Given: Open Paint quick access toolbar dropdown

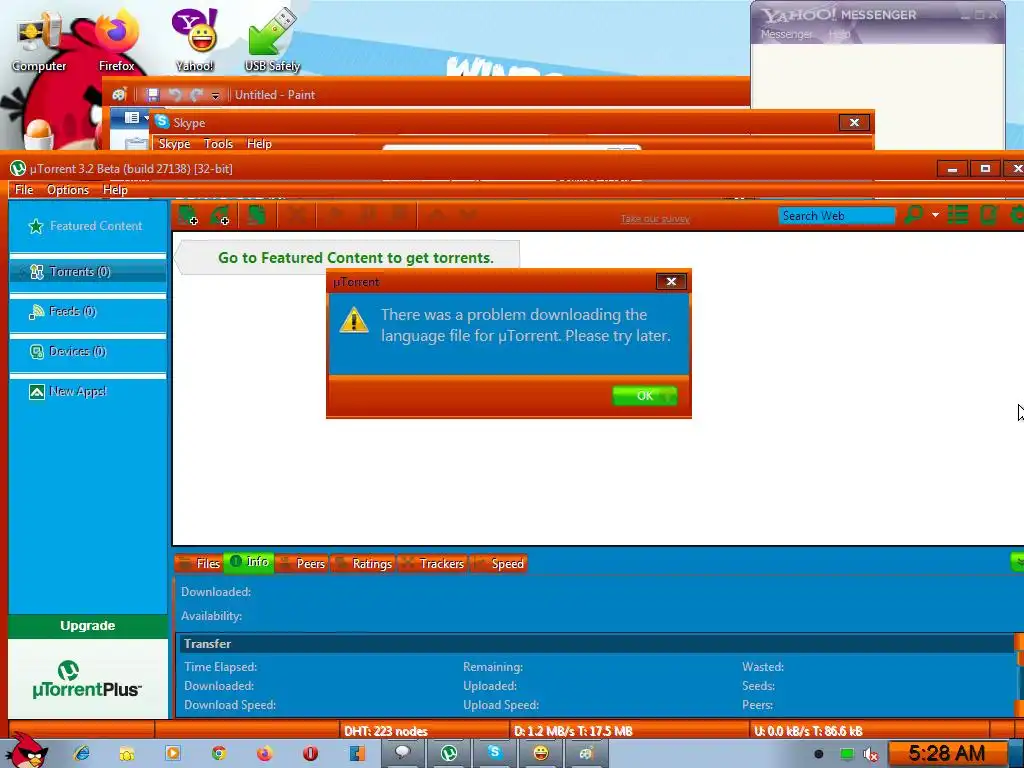Looking at the screenshot, I should point(215,96).
